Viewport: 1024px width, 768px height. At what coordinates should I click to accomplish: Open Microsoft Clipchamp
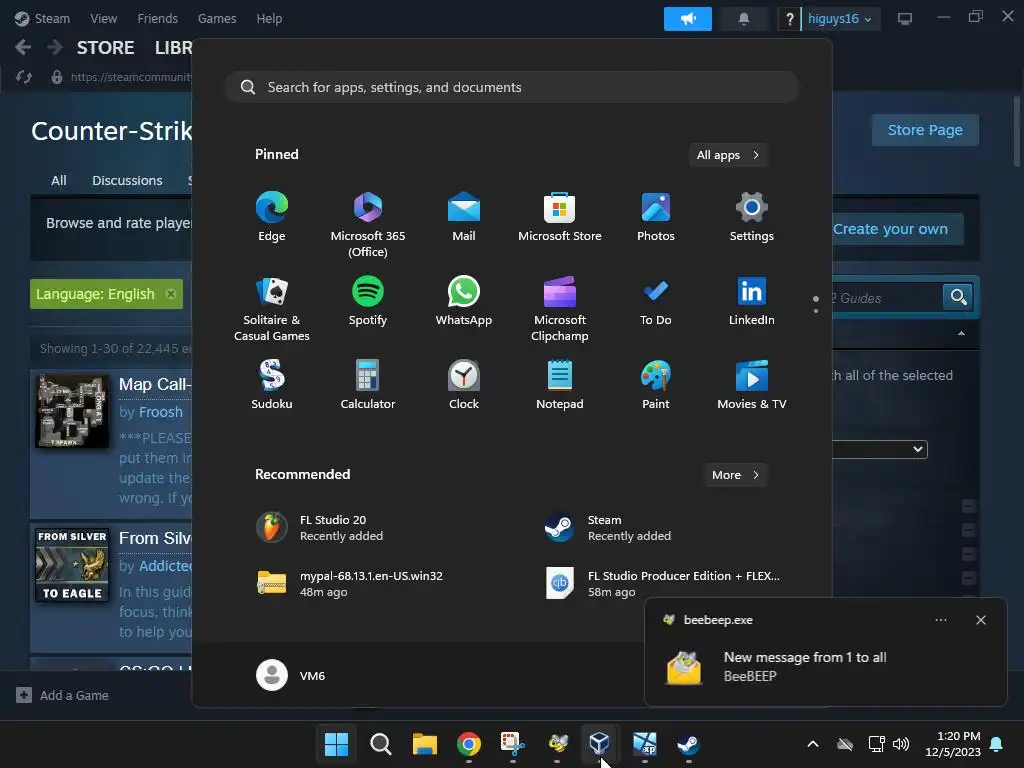pyautogui.click(x=560, y=309)
